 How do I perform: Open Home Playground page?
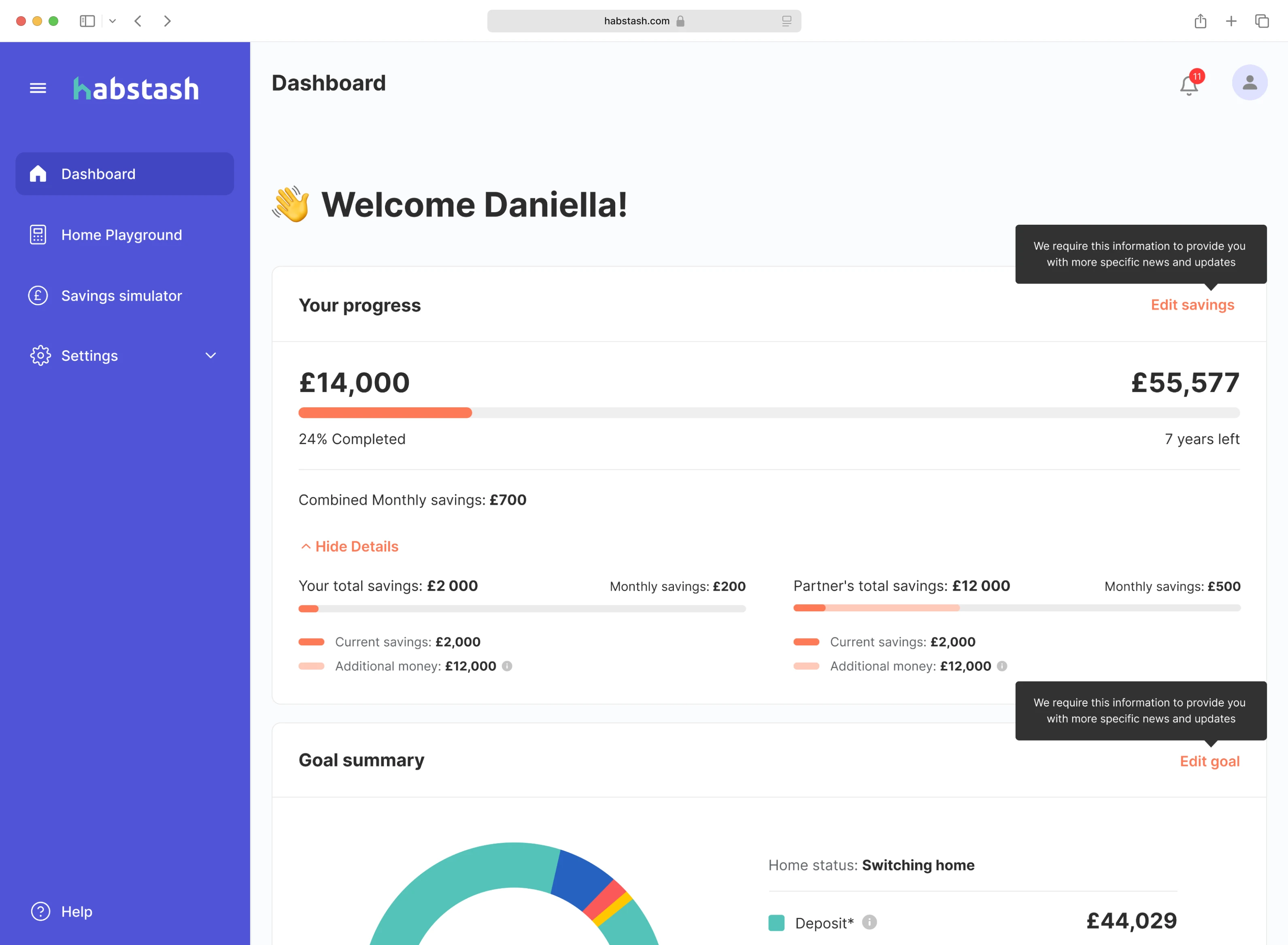coord(121,234)
